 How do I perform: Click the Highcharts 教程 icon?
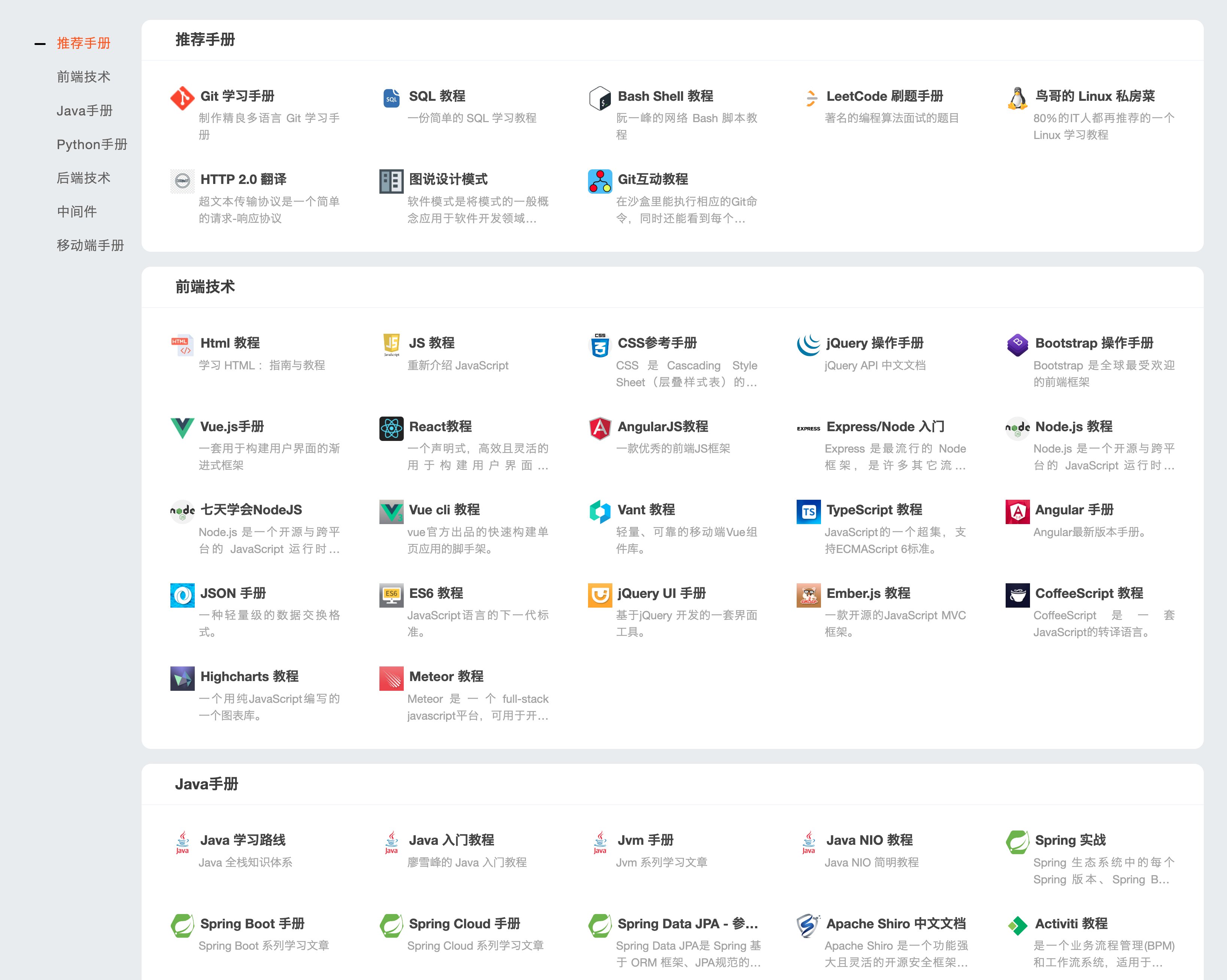pos(182,678)
